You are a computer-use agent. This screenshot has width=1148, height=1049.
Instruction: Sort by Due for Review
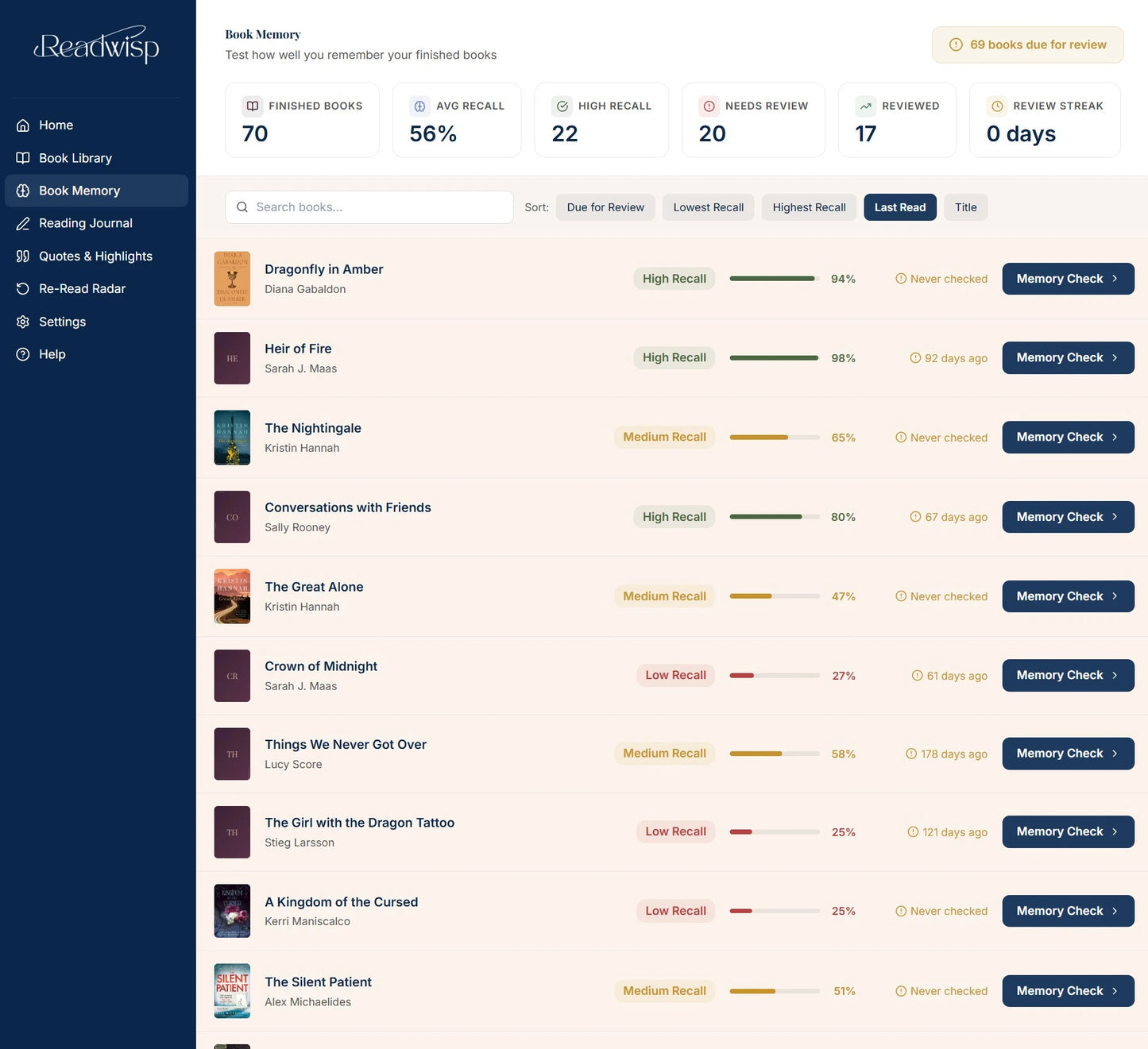click(x=605, y=207)
